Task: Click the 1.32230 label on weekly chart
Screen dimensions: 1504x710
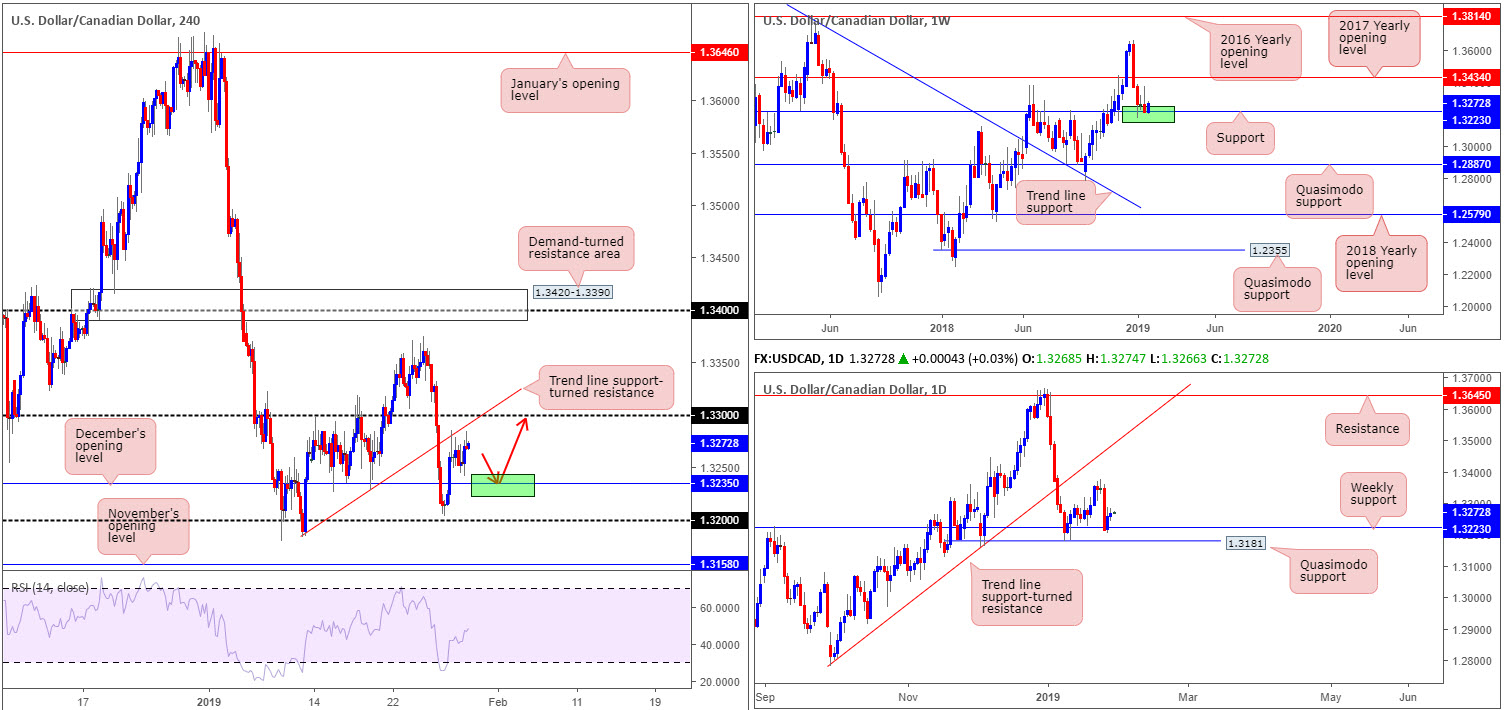Action: coord(1470,119)
